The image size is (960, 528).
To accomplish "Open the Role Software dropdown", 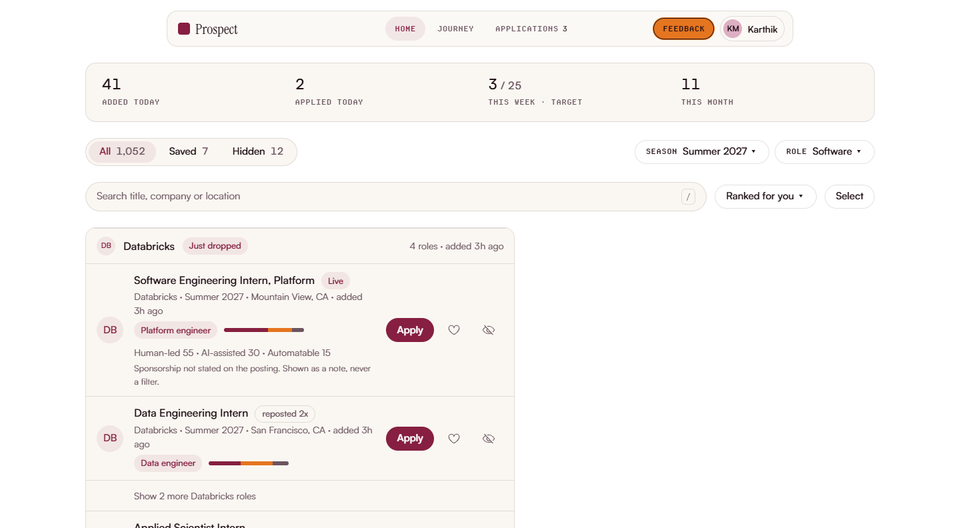I will click(824, 151).
